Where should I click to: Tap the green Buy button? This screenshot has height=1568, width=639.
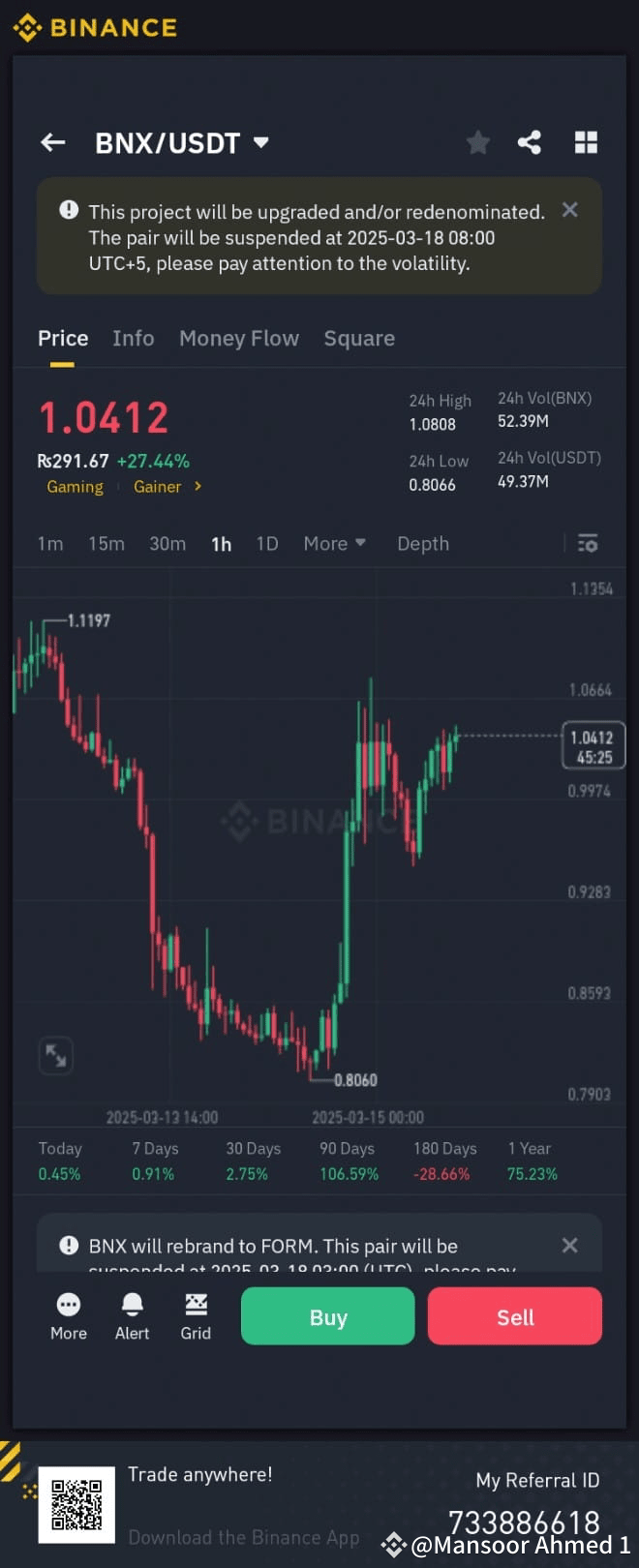coord(328,1316)
